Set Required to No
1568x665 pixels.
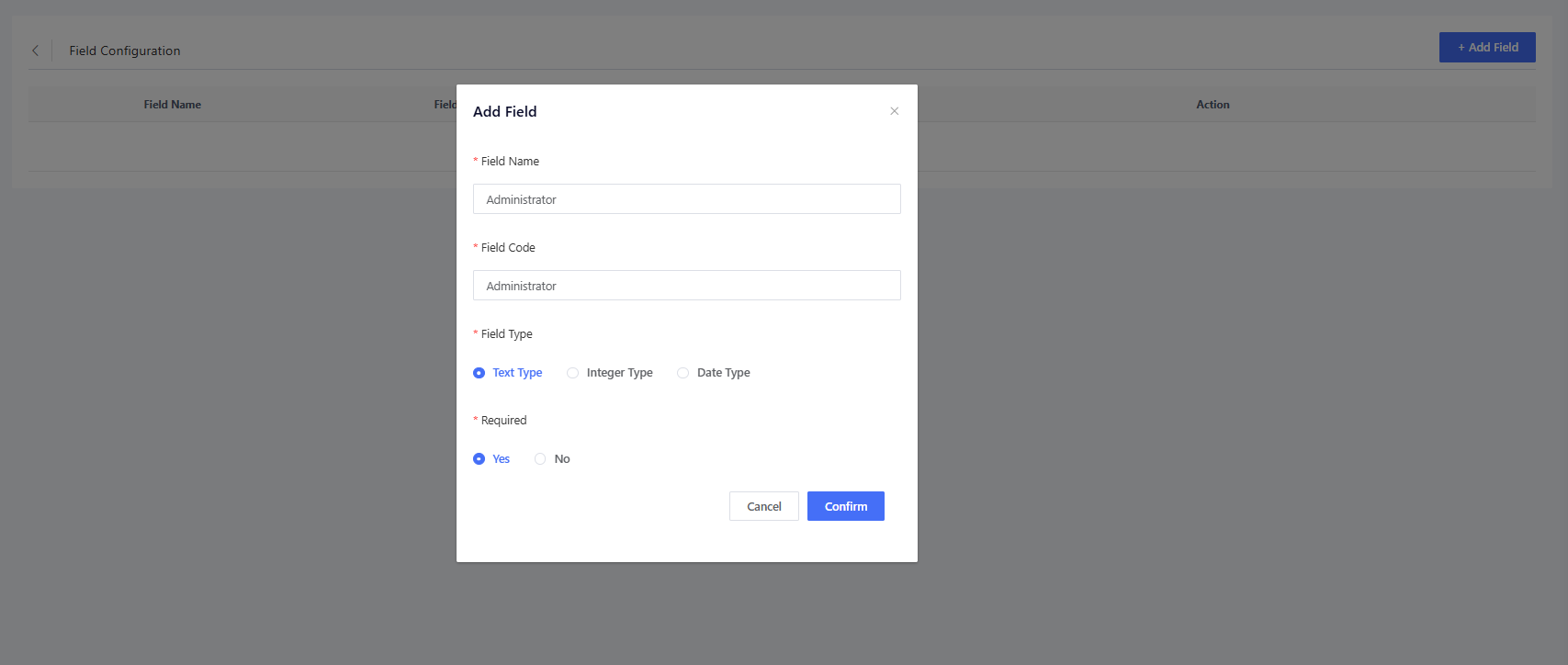(541, 459)
